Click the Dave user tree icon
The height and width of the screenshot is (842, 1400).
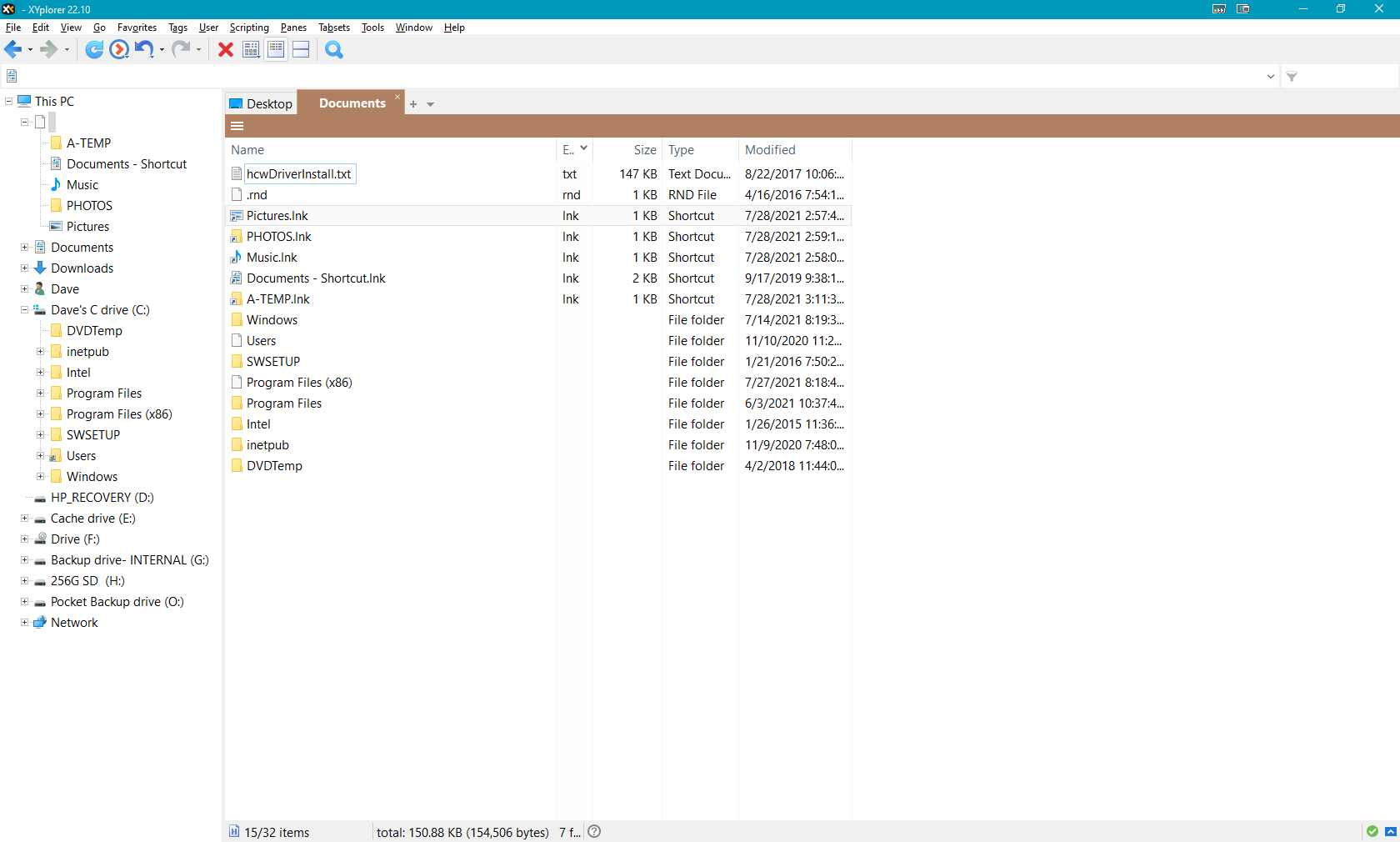[39, 289]
